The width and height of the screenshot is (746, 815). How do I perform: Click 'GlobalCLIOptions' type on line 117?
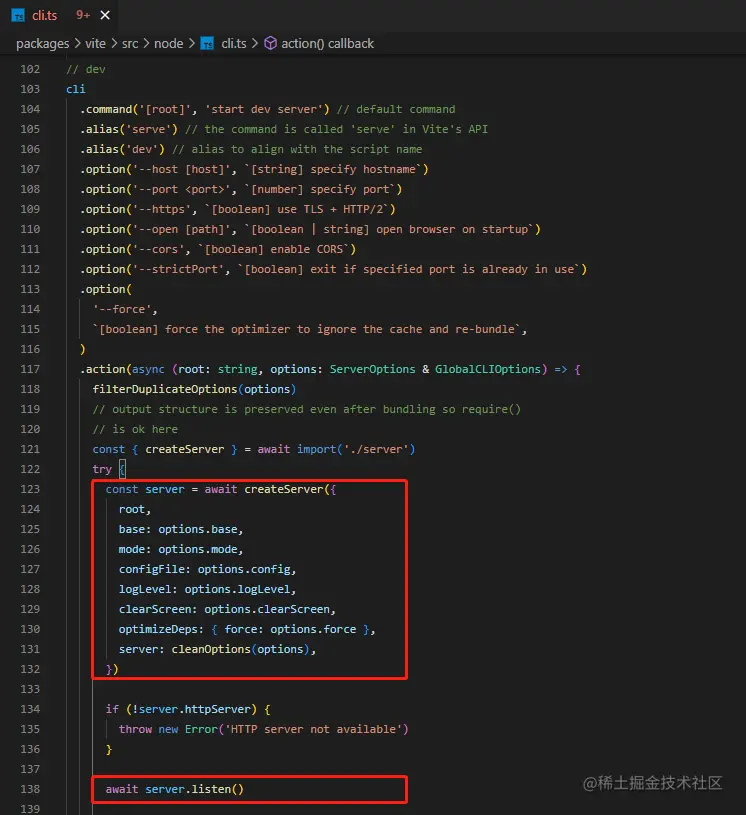(x=488, y=369)
